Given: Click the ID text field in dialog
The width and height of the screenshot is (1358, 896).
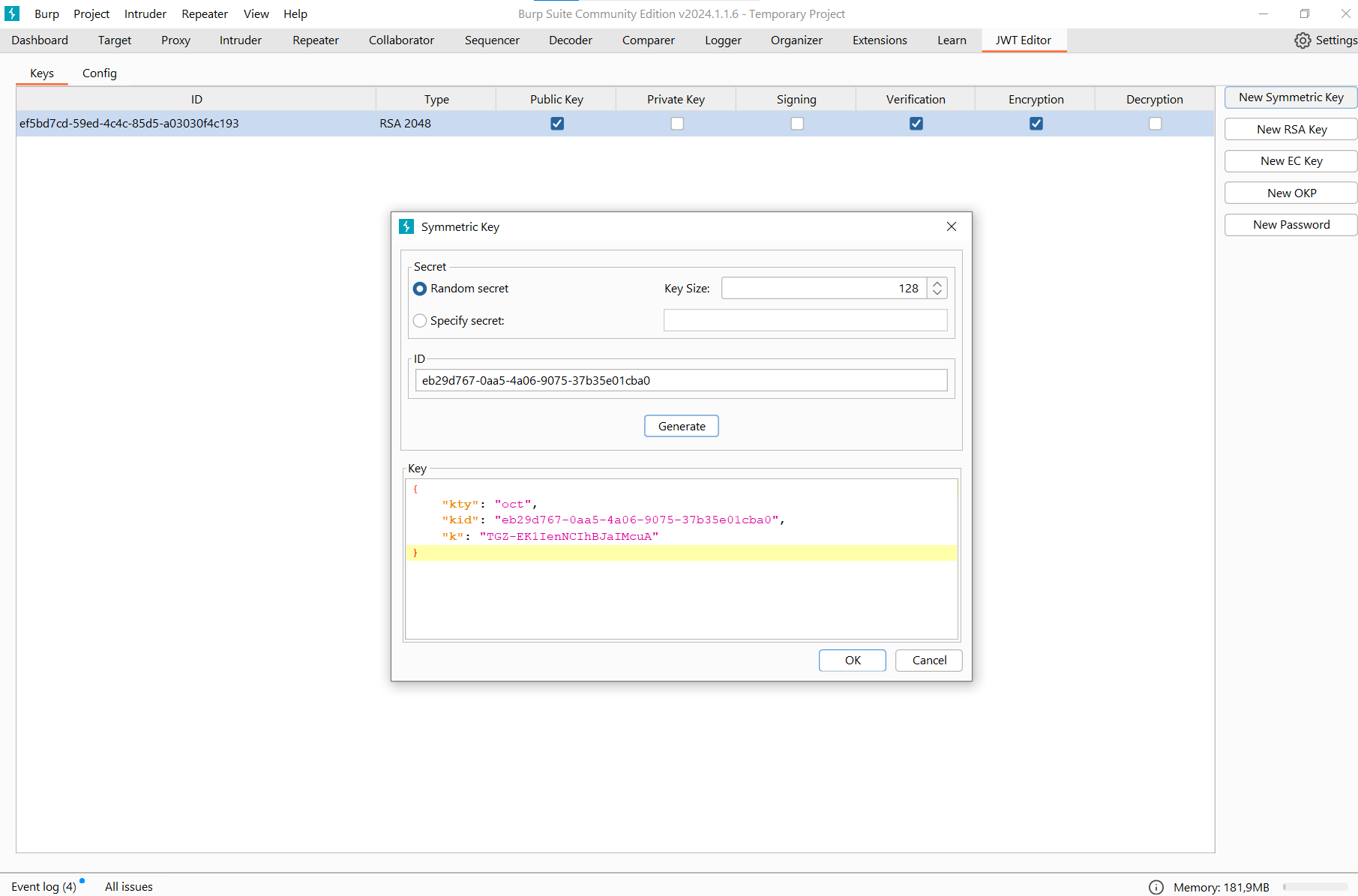Looking at the screenshot, I should pos(681,381).
